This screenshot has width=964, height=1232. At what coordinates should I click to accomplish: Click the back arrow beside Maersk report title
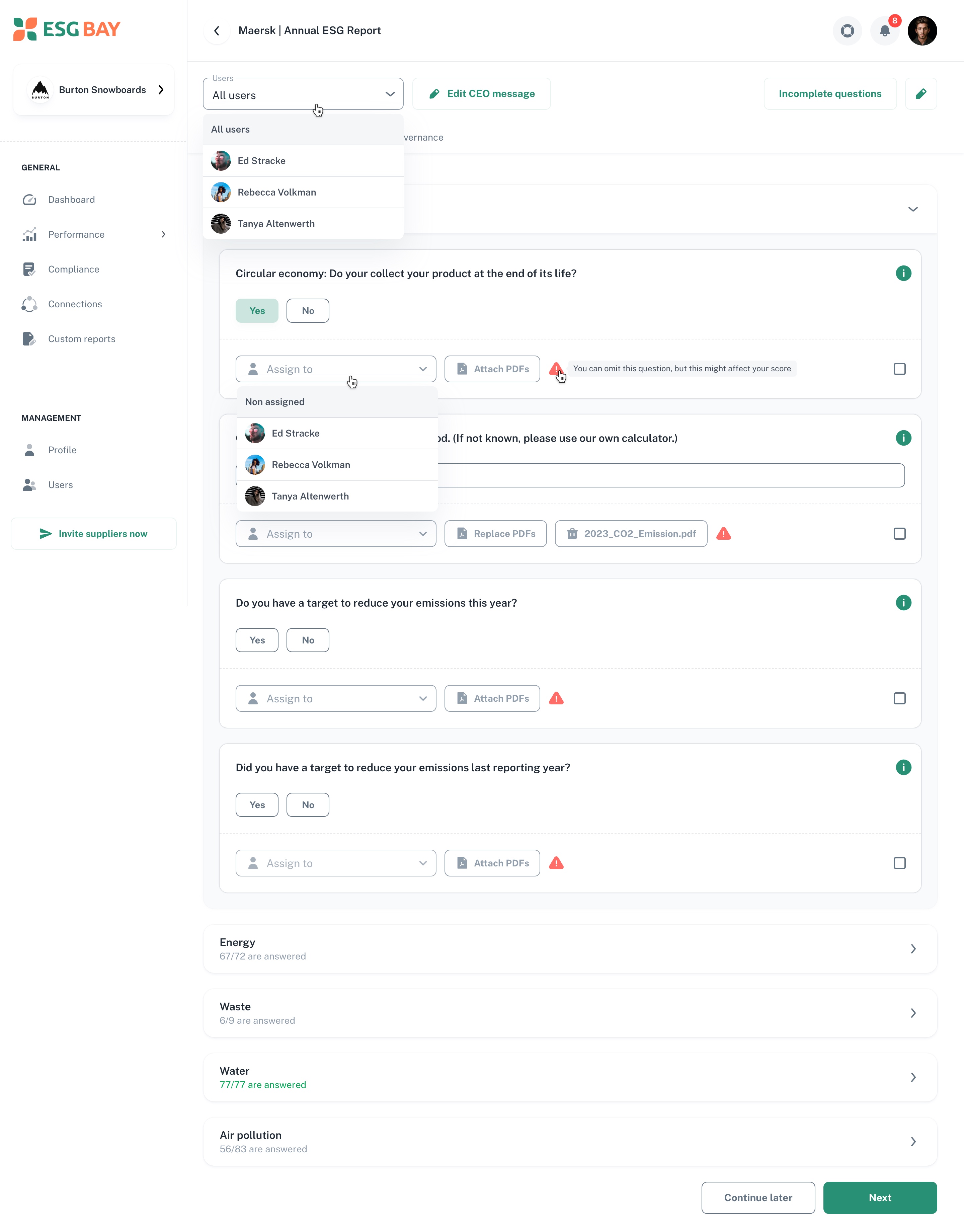click(217, 30)
